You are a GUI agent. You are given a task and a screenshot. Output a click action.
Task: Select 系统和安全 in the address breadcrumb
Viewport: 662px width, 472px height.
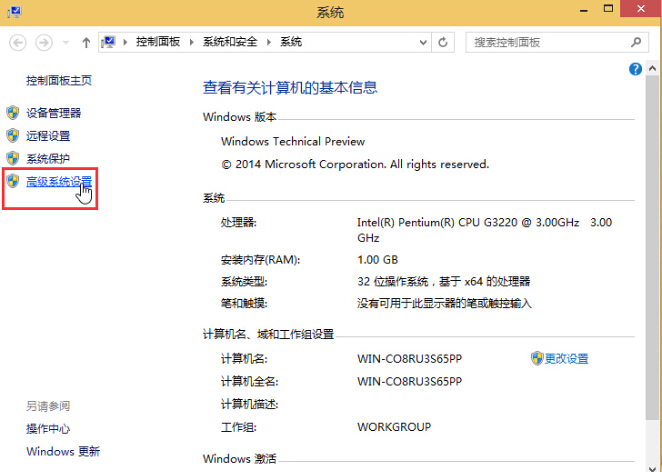[x=229, y=42]
